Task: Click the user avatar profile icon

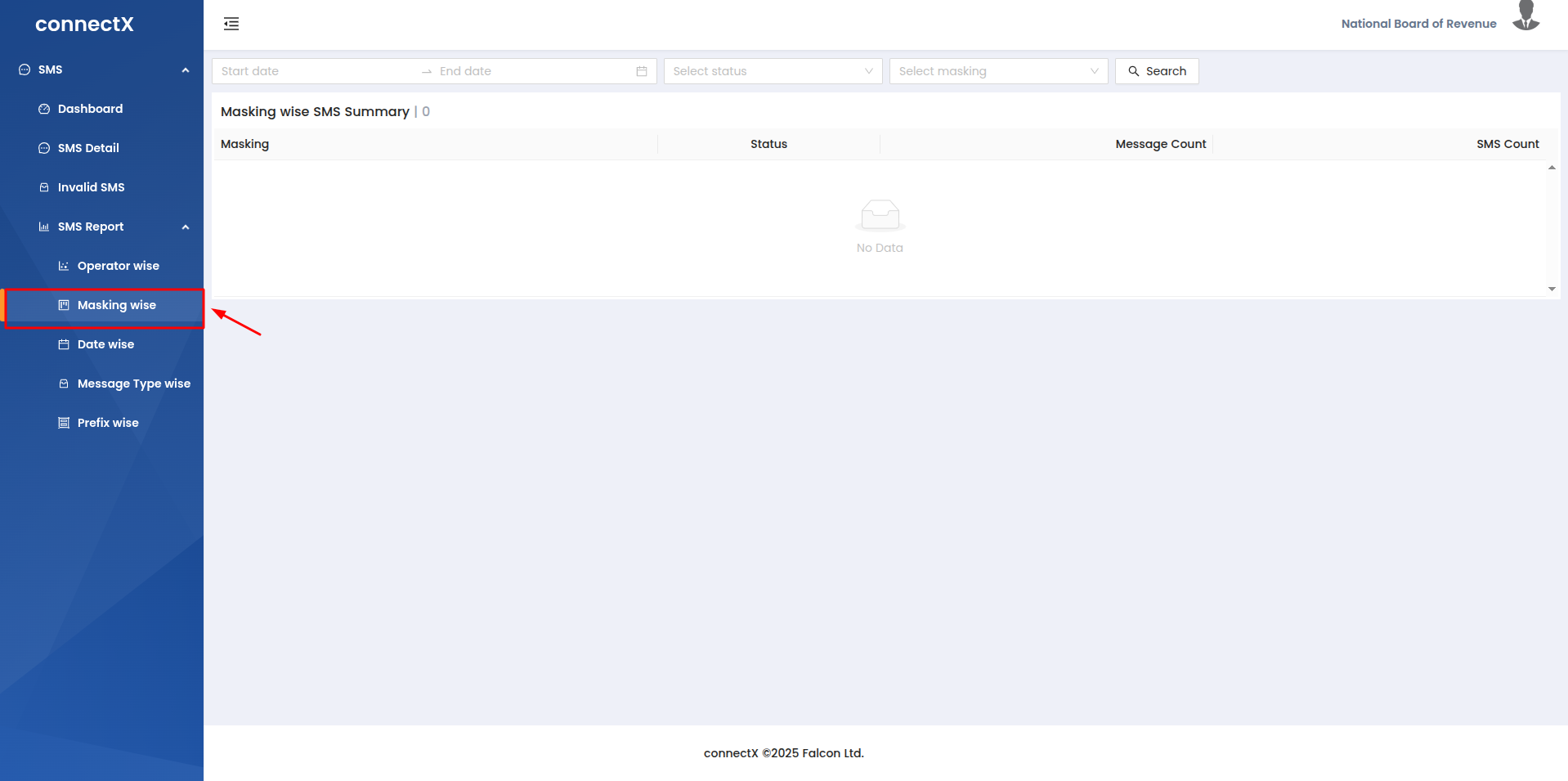Action: [1525, 17]
